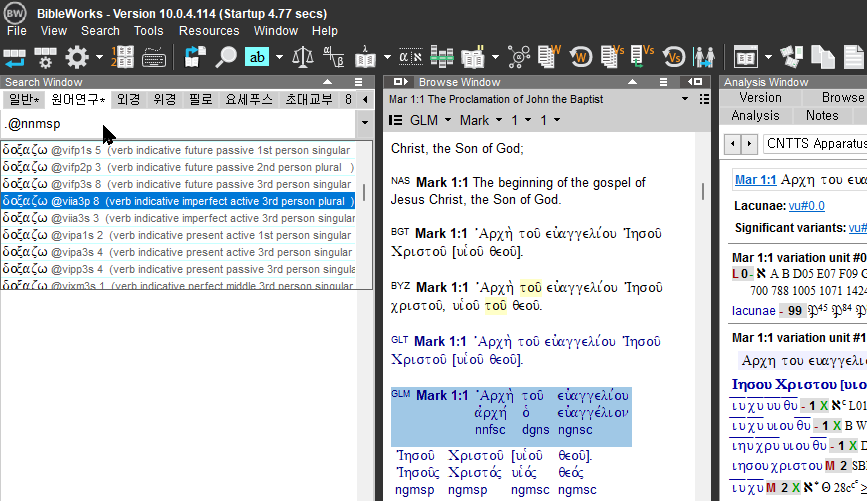The height and width of the screenshot is (501, 867).
Task: Click the verse list 'Vs' stacked pages icon
Action: pos(612,57)
